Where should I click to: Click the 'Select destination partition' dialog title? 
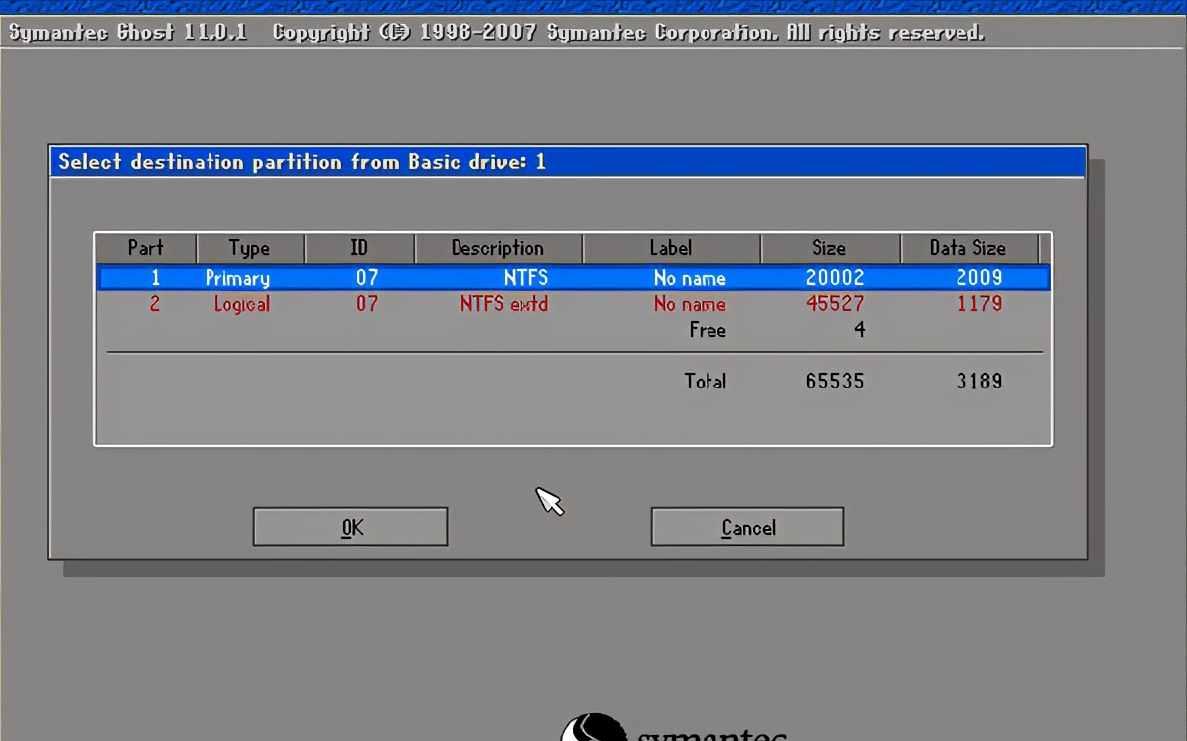click(x=302, y=162)
